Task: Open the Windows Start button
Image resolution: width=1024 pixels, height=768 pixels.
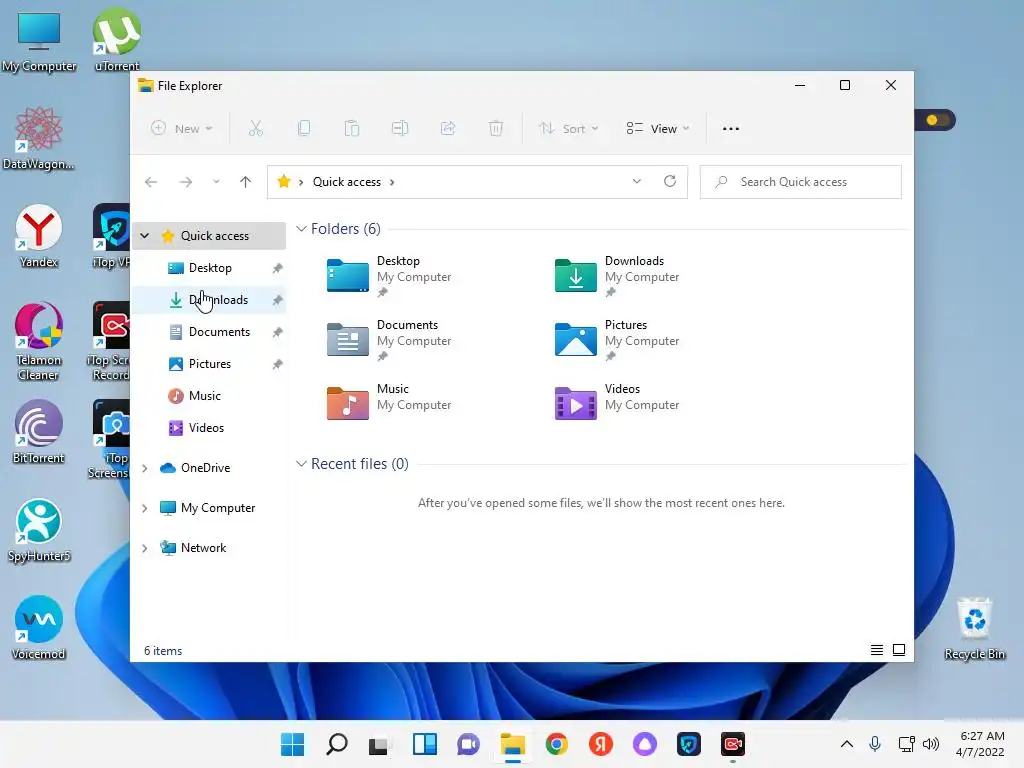Action: coord(293,744)
